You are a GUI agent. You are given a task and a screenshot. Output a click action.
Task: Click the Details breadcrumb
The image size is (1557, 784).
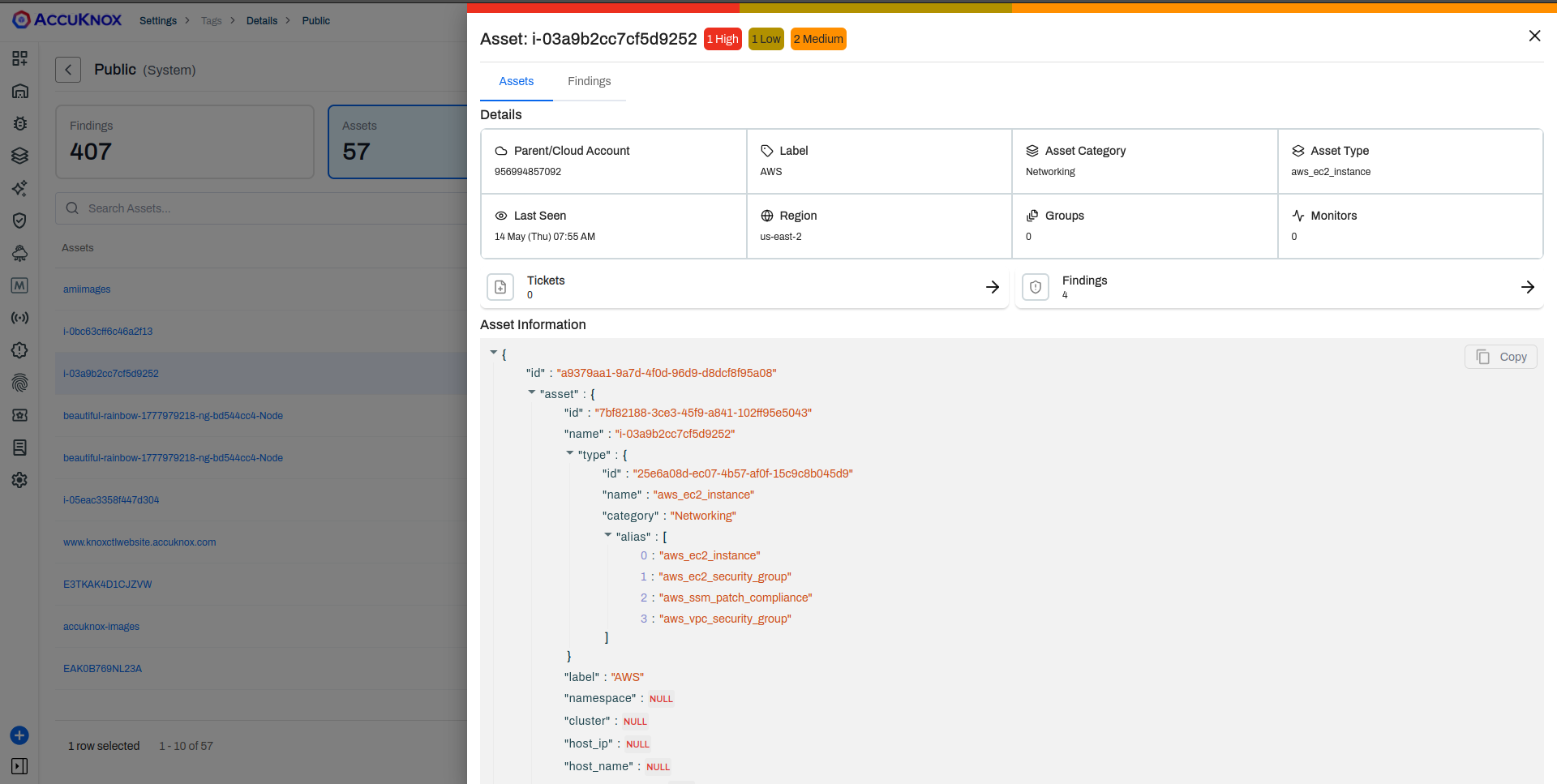[262, 21]
